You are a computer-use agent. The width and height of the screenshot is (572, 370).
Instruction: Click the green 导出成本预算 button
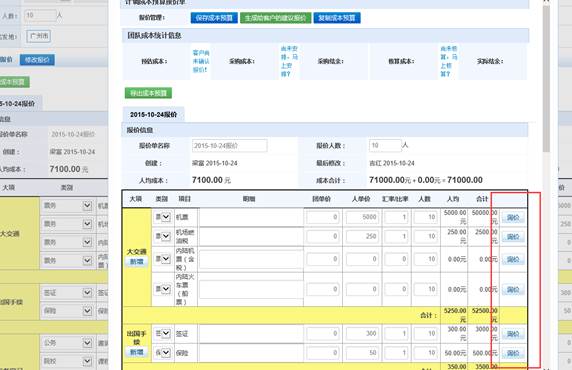click(148, 93)
